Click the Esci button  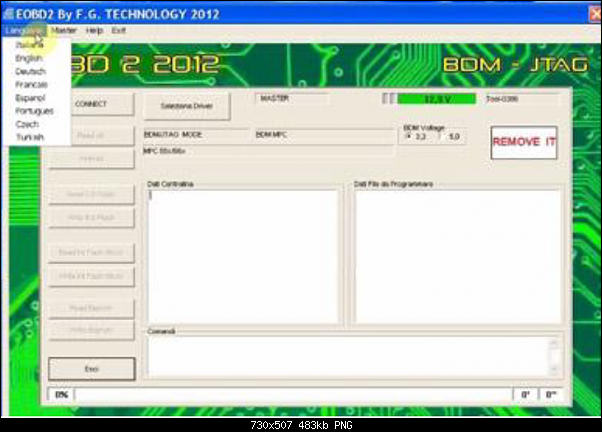pyautogui.click(x=92, y=369)
